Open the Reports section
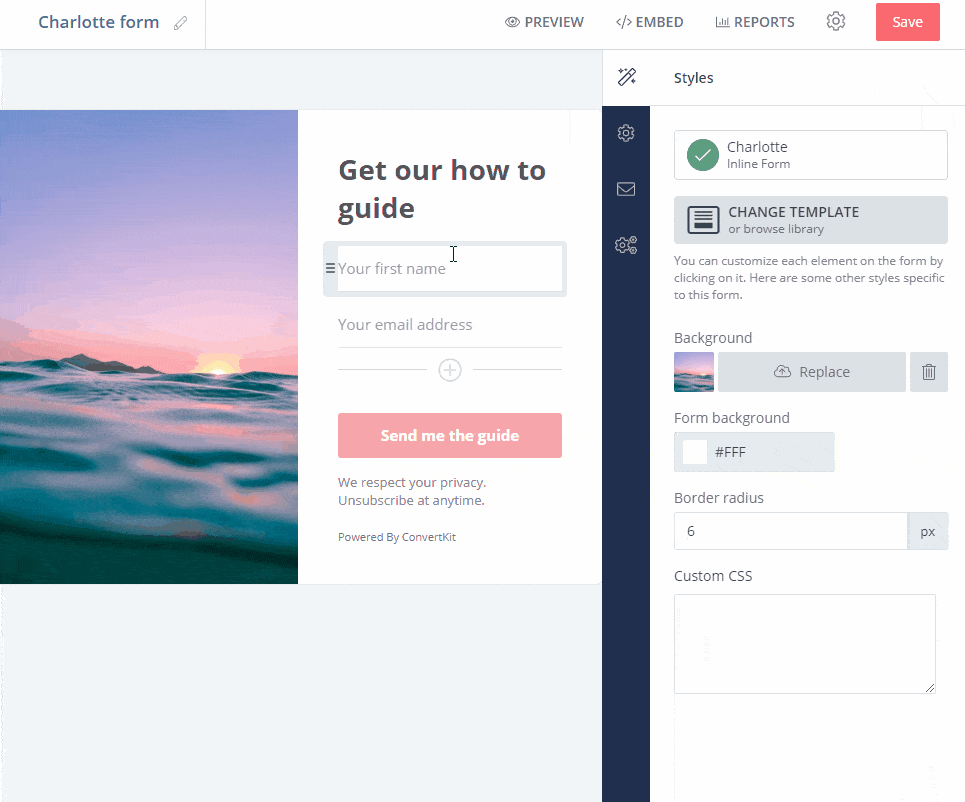The height and width of the screenshot is (802, 965). click(755, 21)
